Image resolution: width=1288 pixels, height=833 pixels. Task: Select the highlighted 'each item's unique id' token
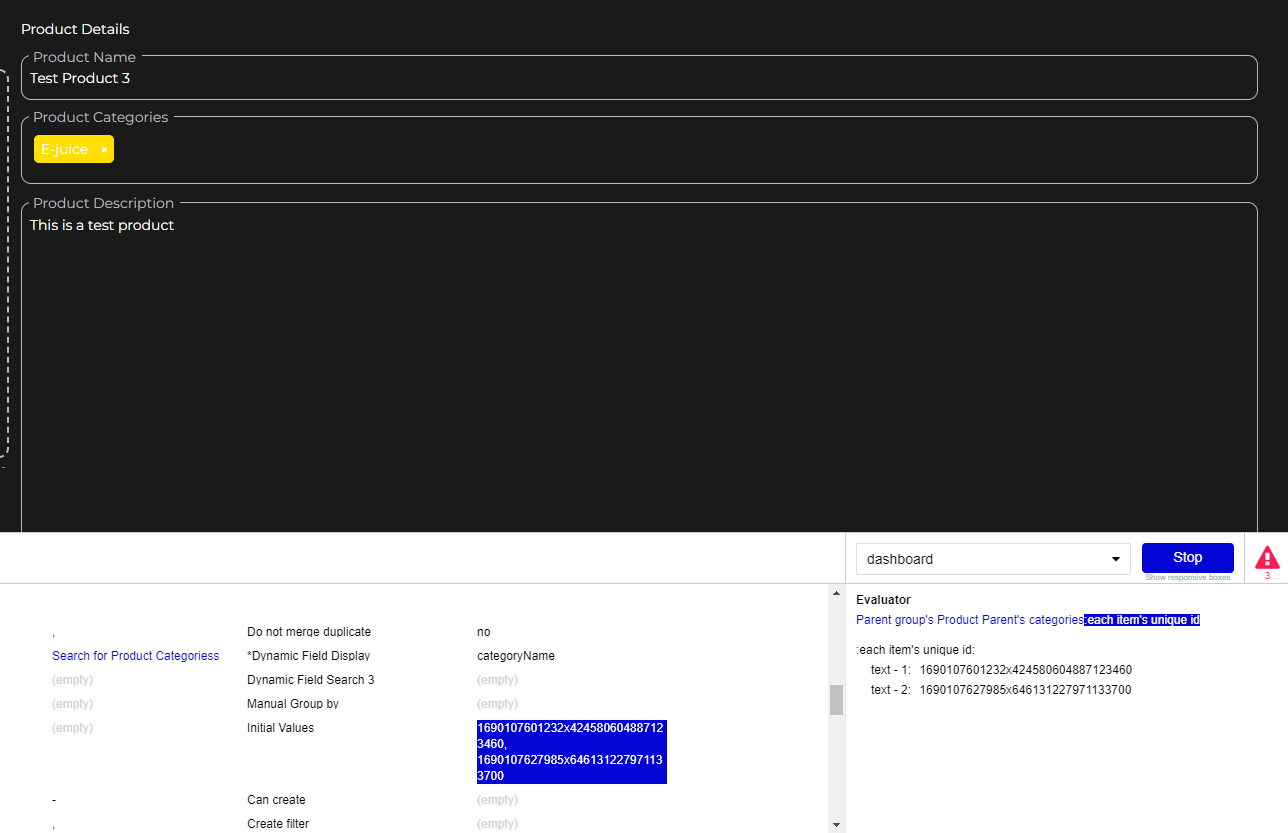click(1141, 619)
